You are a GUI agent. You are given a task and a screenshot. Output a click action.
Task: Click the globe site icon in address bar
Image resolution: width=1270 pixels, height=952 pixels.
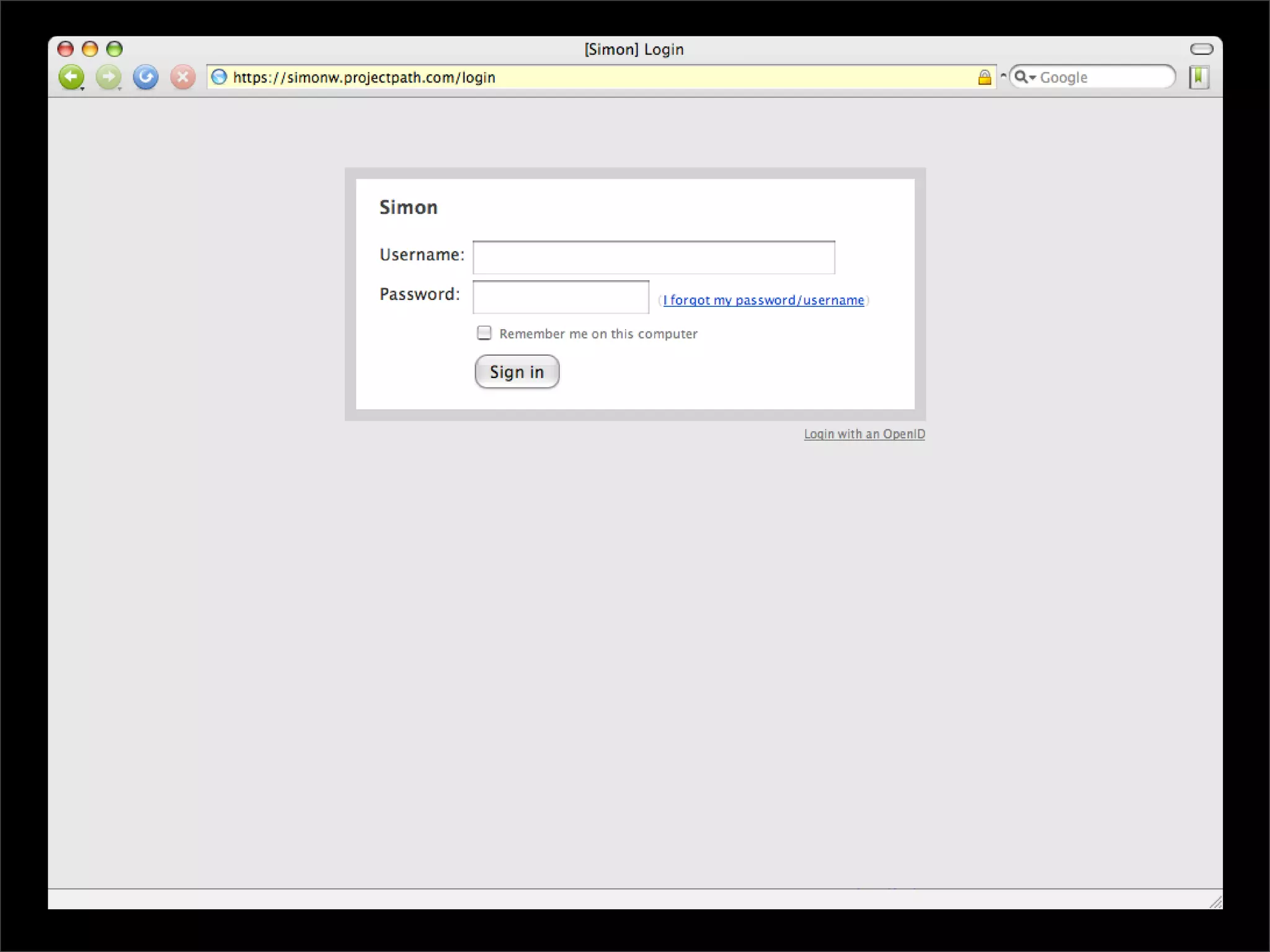pyautogui.click(x=219, y=77)
